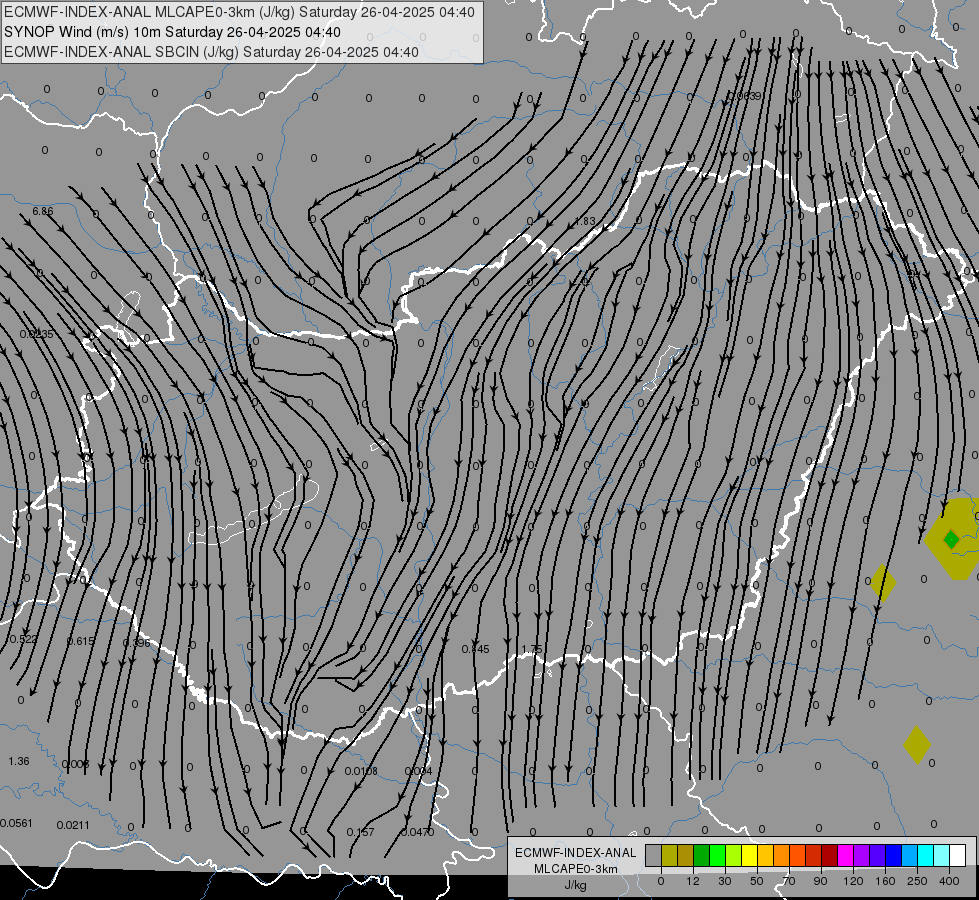Click the legend tick label 120
Screen dimensions: 979x900
[x=853, y=881]
